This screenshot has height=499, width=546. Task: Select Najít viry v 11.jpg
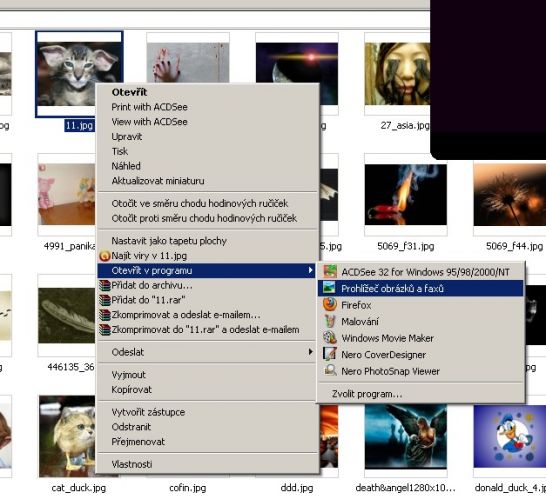(x=149, y=256)
